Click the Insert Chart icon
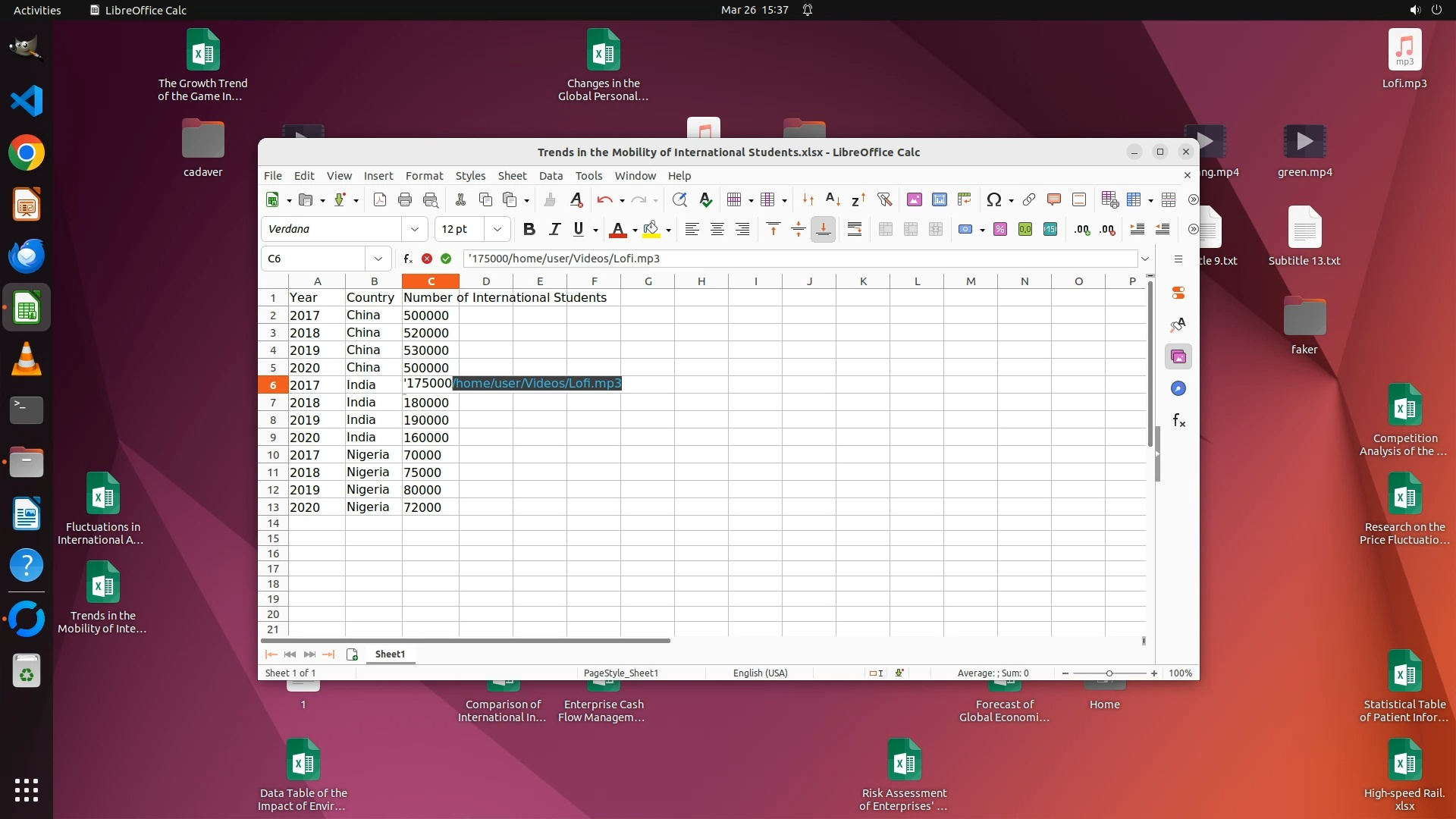 coord(940,199)
